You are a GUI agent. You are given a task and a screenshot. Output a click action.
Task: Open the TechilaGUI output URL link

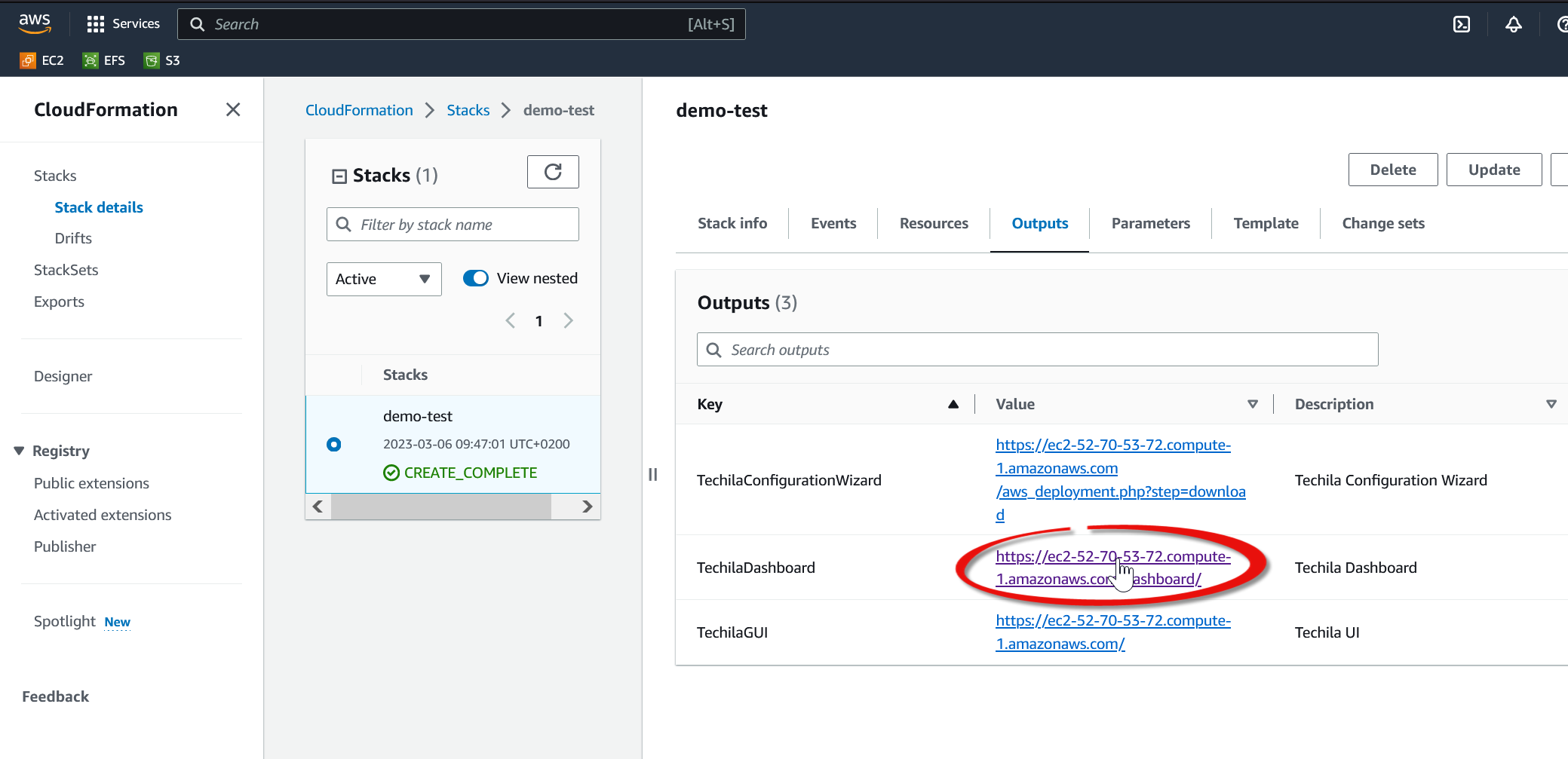coord(1112,632)
